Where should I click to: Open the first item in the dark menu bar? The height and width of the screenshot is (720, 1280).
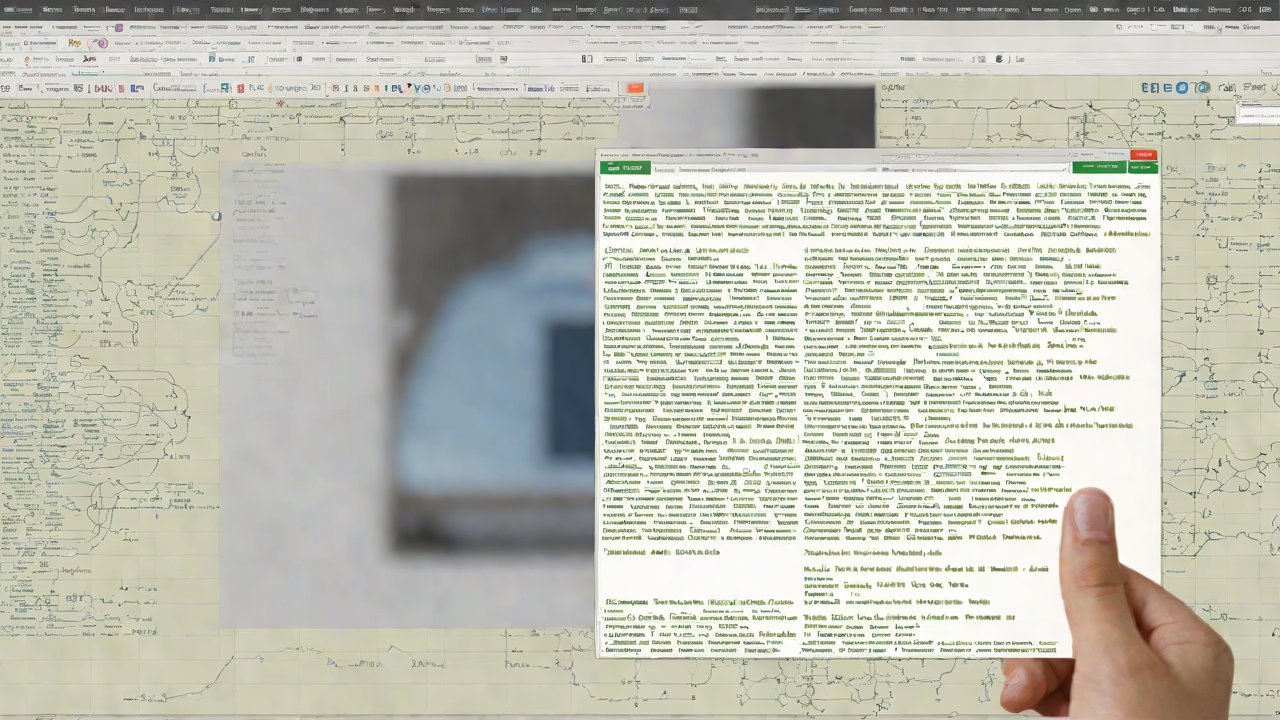17,9
